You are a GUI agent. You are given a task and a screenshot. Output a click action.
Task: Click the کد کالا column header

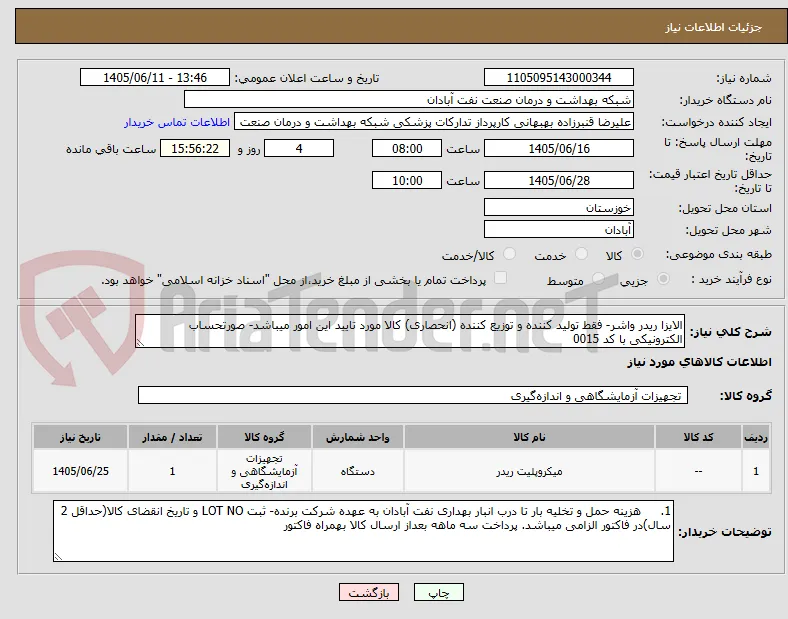point(698,437)
